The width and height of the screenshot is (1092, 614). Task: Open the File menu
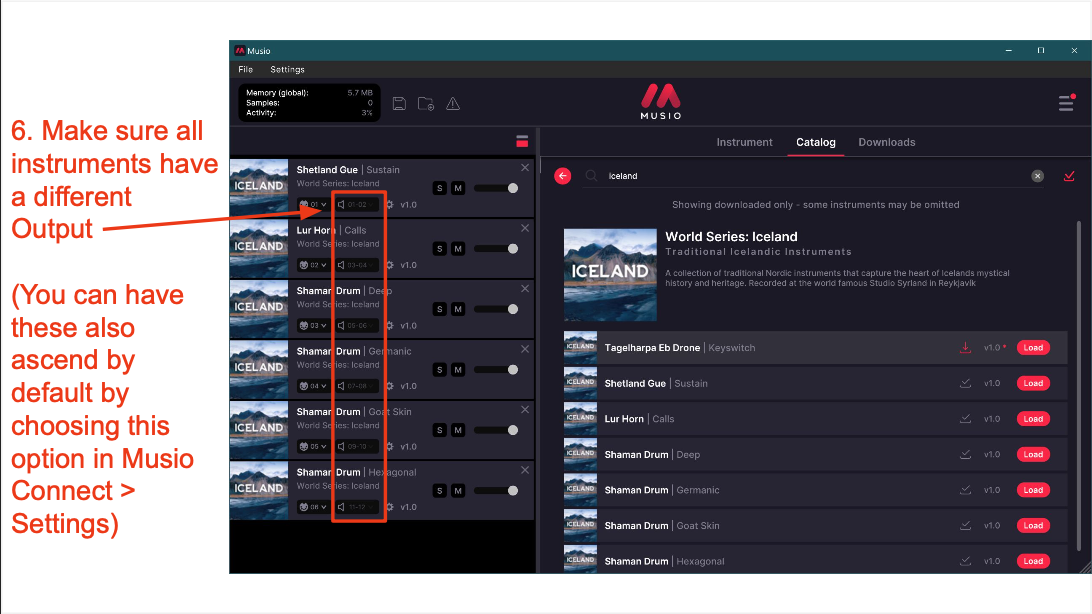click(x=245, y=70)
